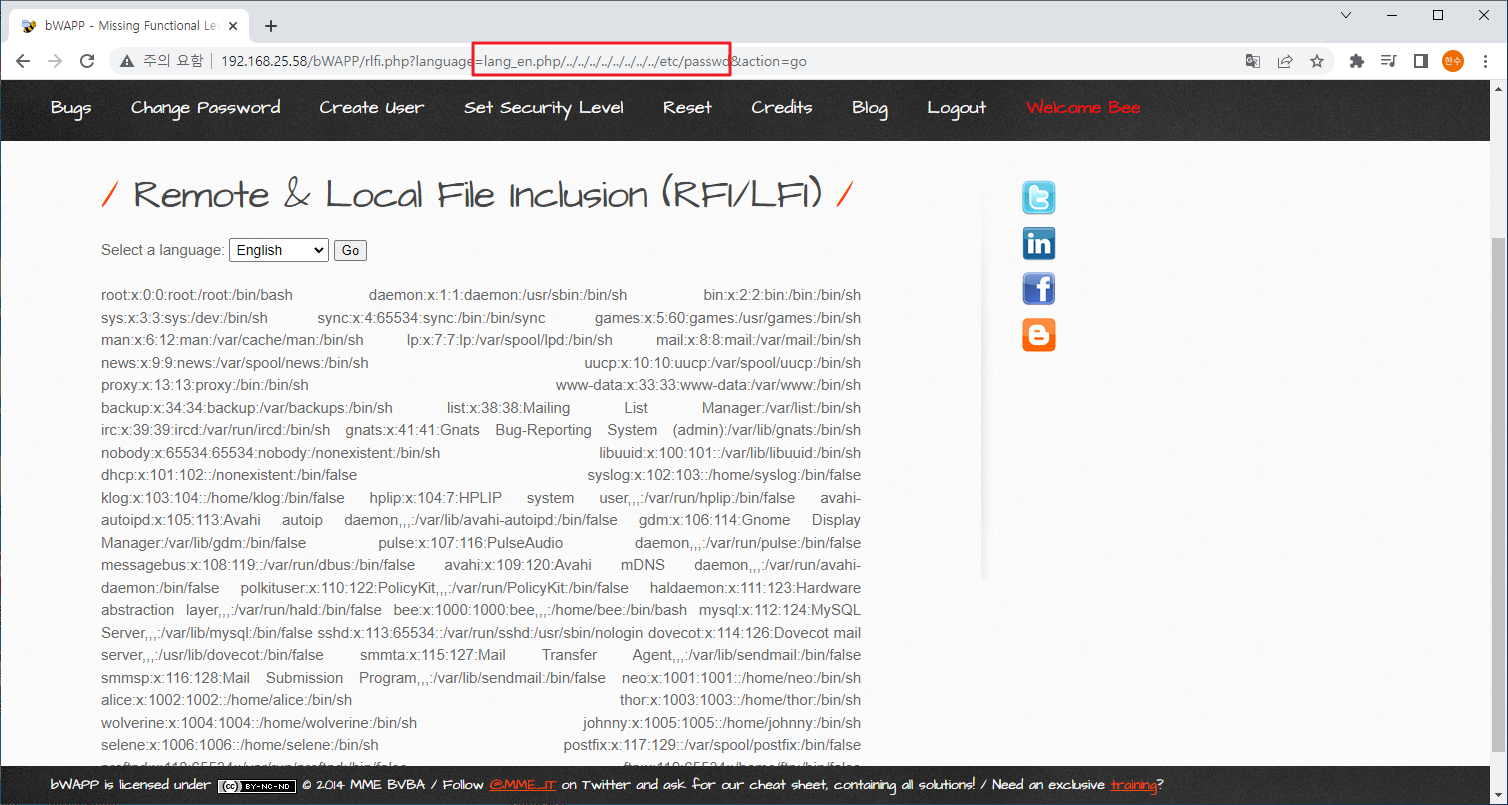Screen dimensions: 1508x805
Task: Go back with browser back arrow
Action: [x=23, y=61]
